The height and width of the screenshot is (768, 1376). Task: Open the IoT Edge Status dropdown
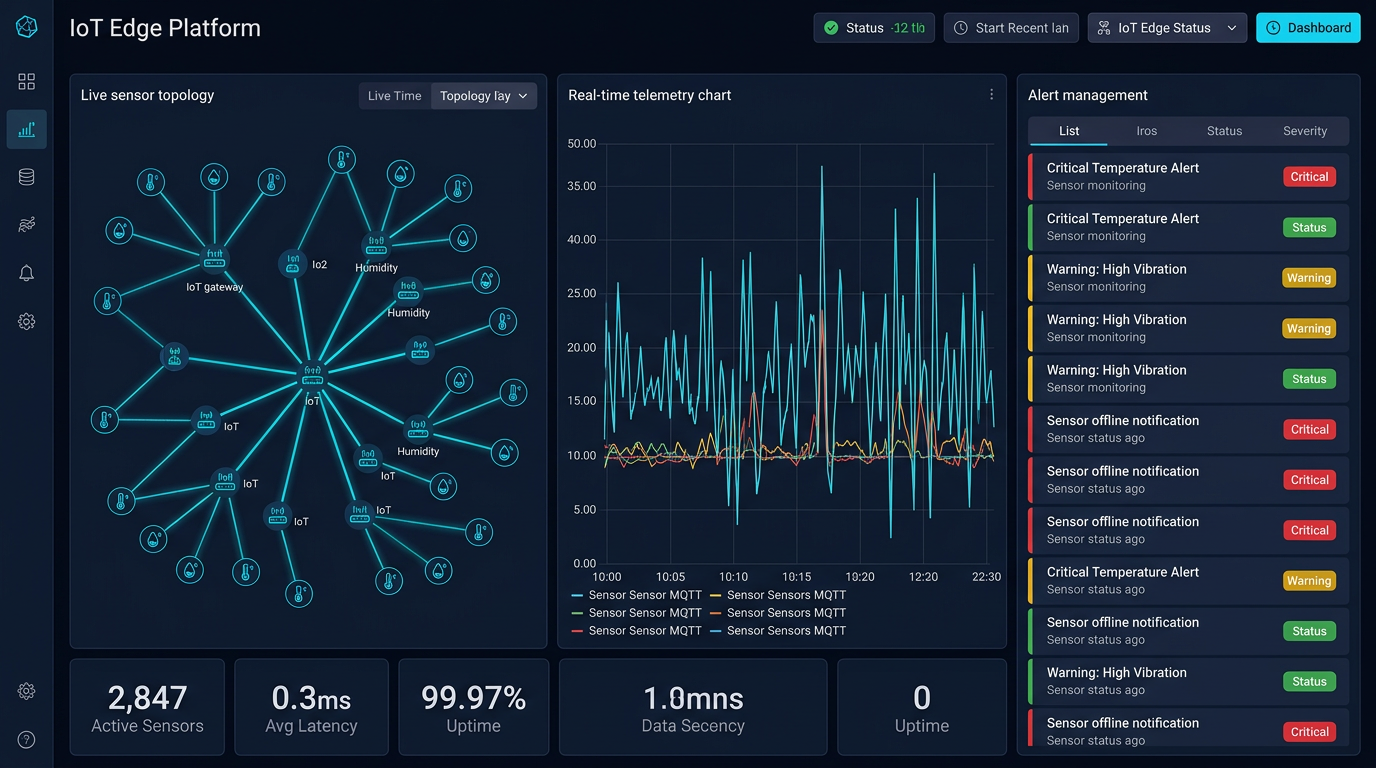point(1167,28)
